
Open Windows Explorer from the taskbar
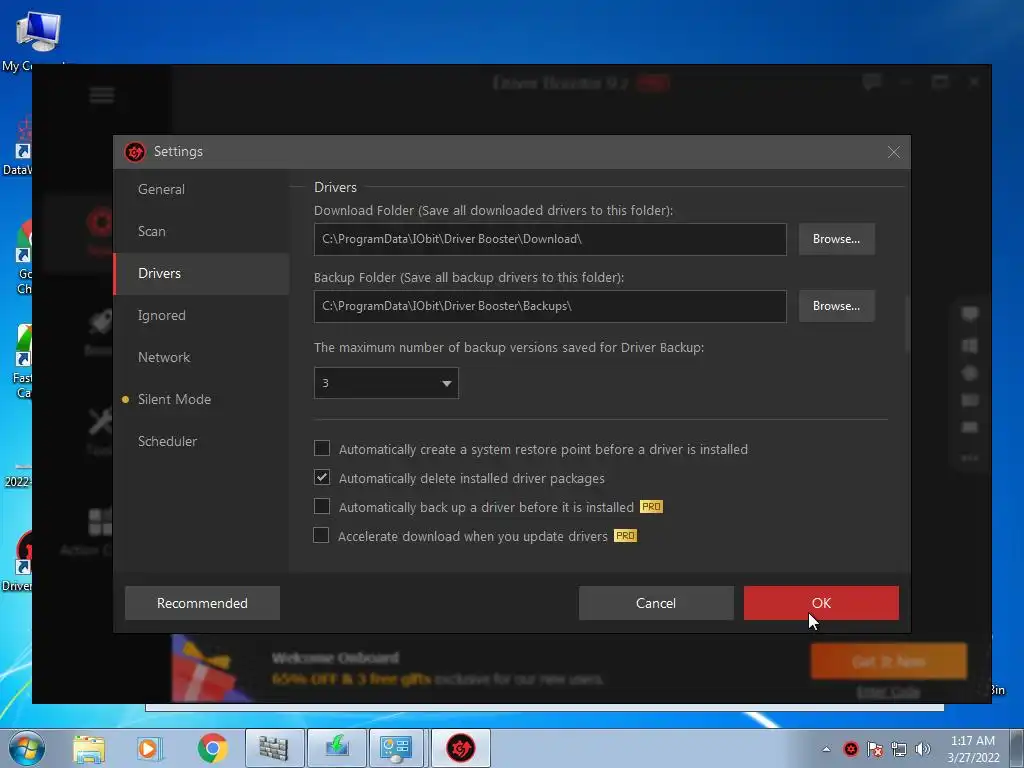[89, 748]
